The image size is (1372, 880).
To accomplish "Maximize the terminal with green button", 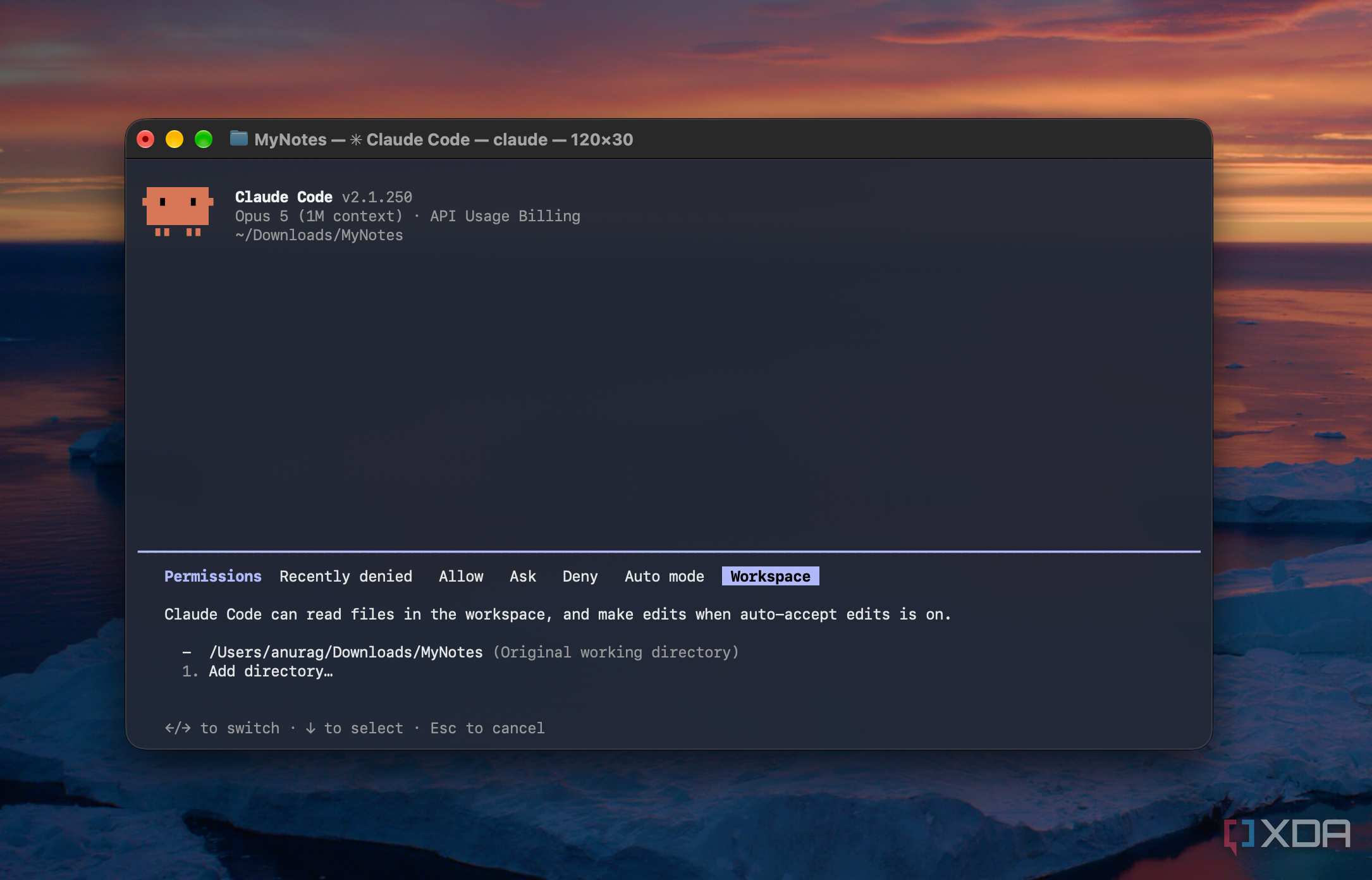I will 204,139.
